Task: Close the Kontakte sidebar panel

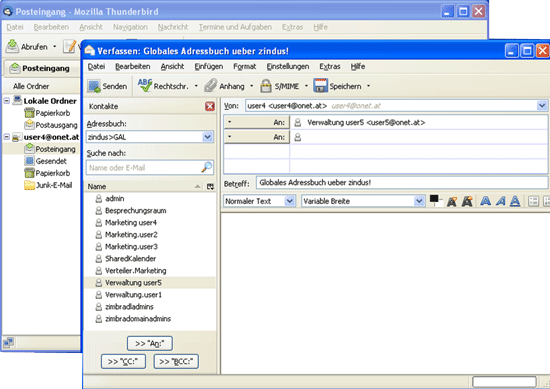Action: (210, 106)
